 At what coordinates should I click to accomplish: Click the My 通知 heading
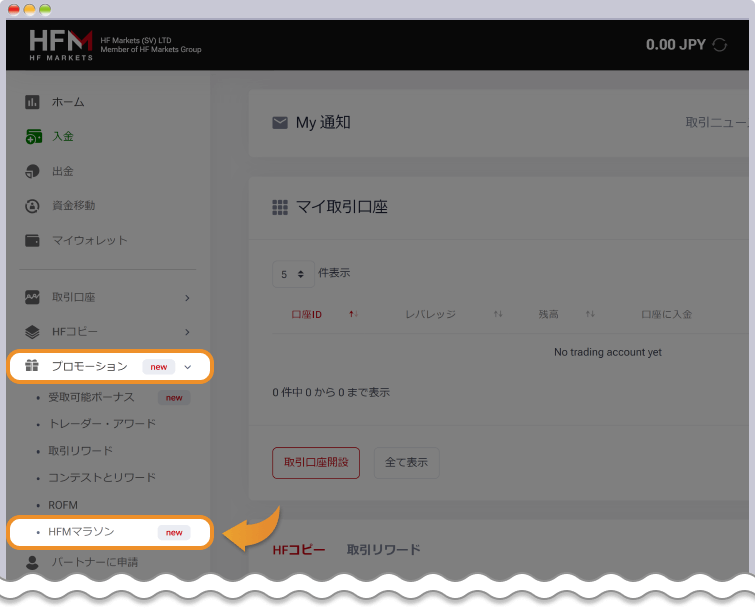coord(323,123)
